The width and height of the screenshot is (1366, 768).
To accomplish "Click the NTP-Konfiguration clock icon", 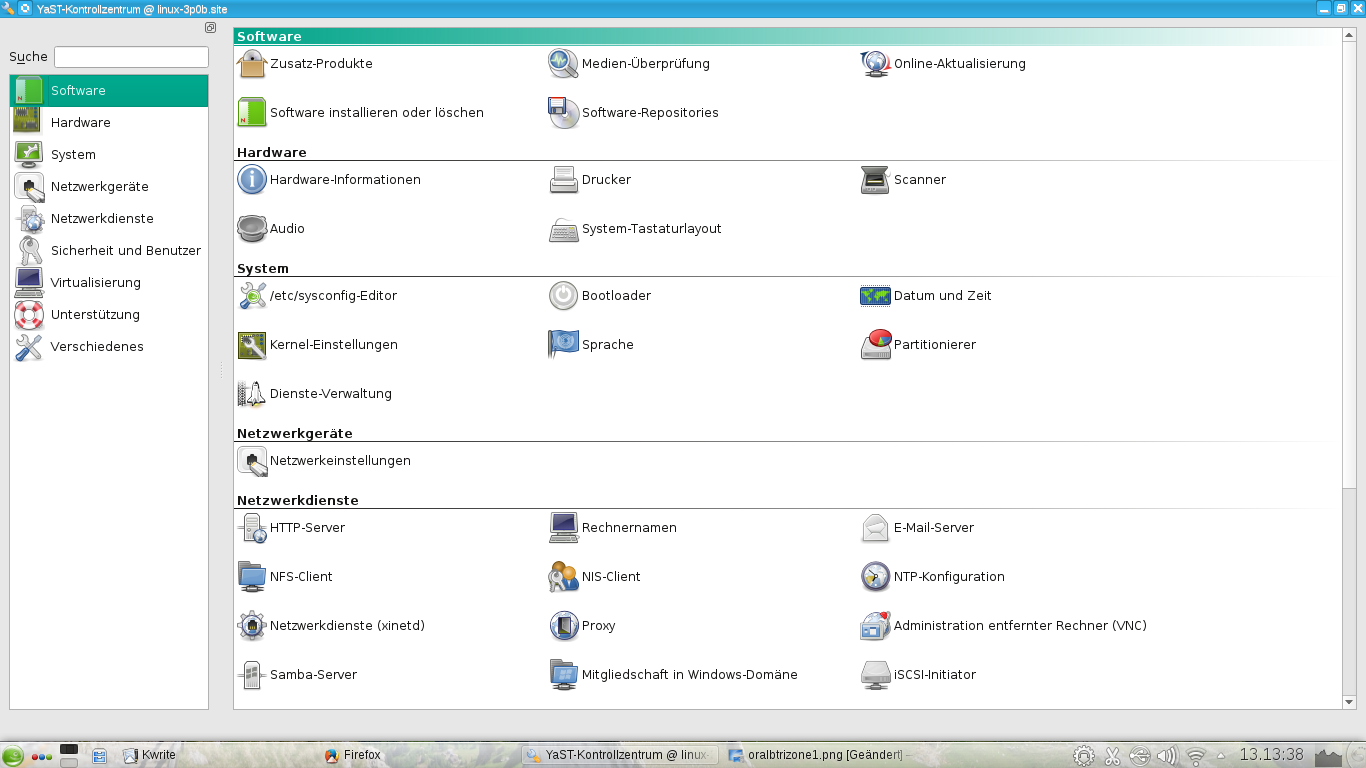I will click(x=875, y=577).
